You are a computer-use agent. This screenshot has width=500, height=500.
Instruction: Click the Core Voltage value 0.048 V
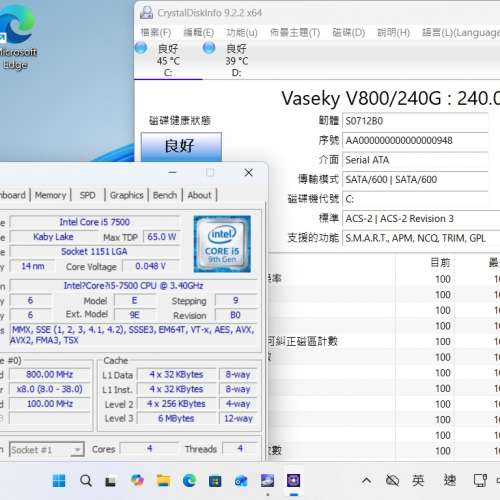click(x=151, y=266)
